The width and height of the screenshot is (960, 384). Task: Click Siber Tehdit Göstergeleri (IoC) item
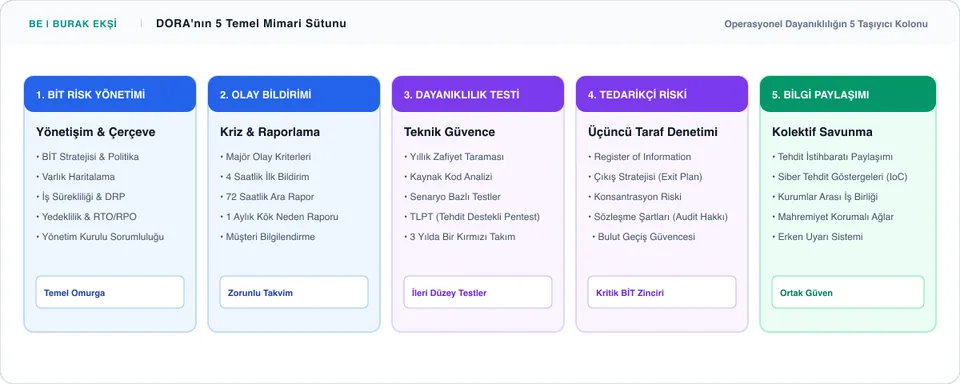coord(840,177)
